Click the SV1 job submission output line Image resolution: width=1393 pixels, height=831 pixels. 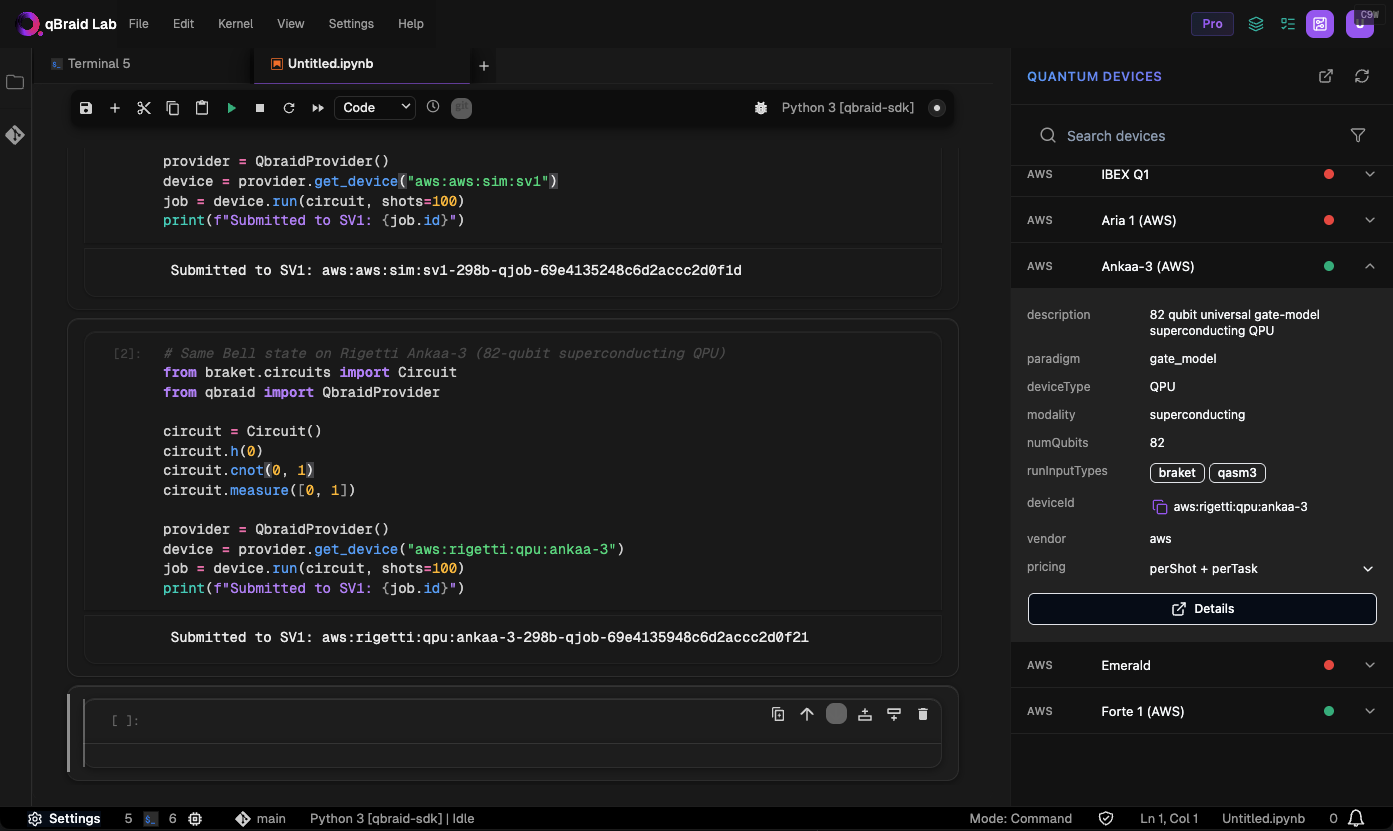456,270
